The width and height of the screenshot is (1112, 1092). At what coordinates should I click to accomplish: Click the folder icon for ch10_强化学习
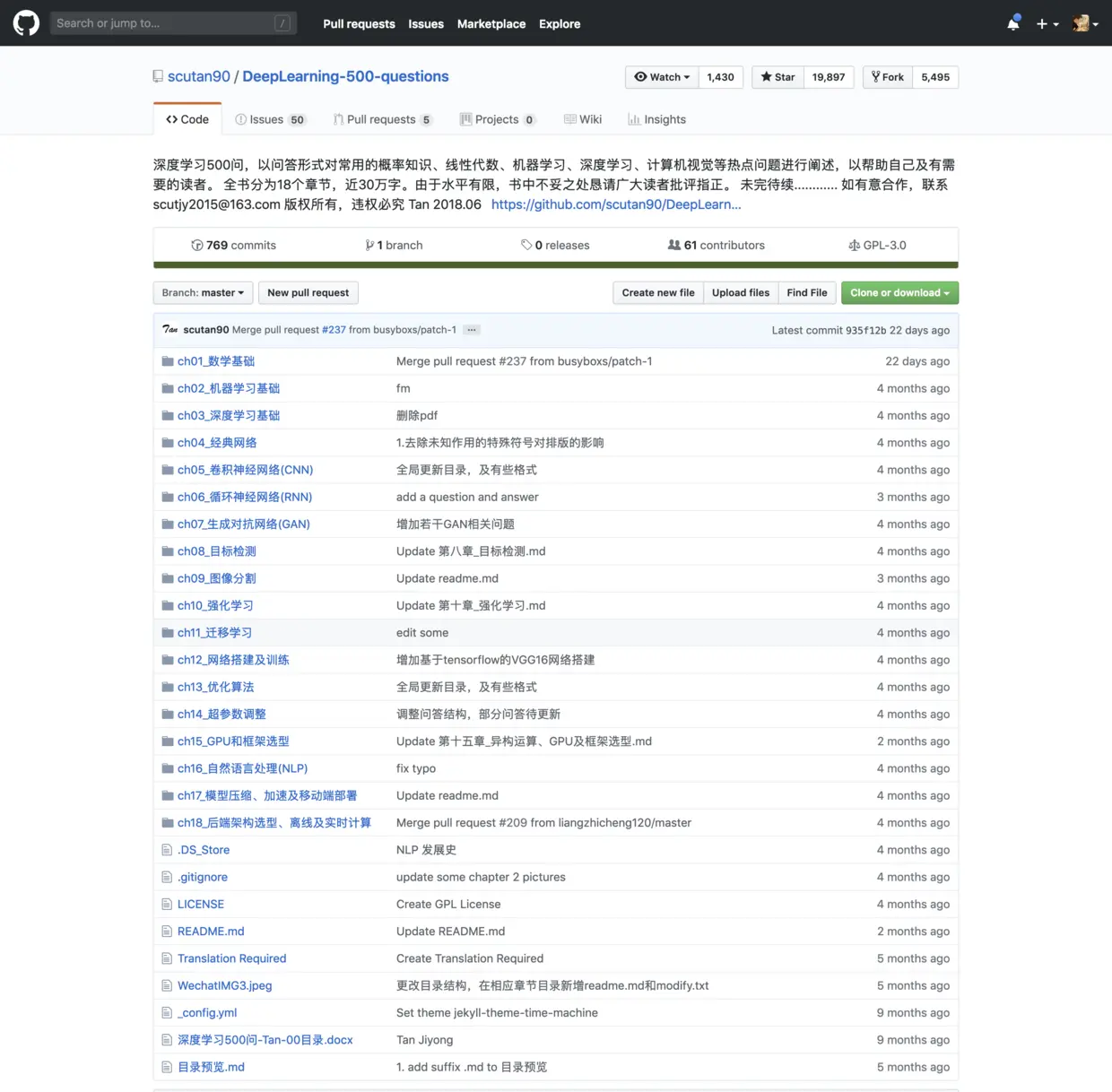168,606
